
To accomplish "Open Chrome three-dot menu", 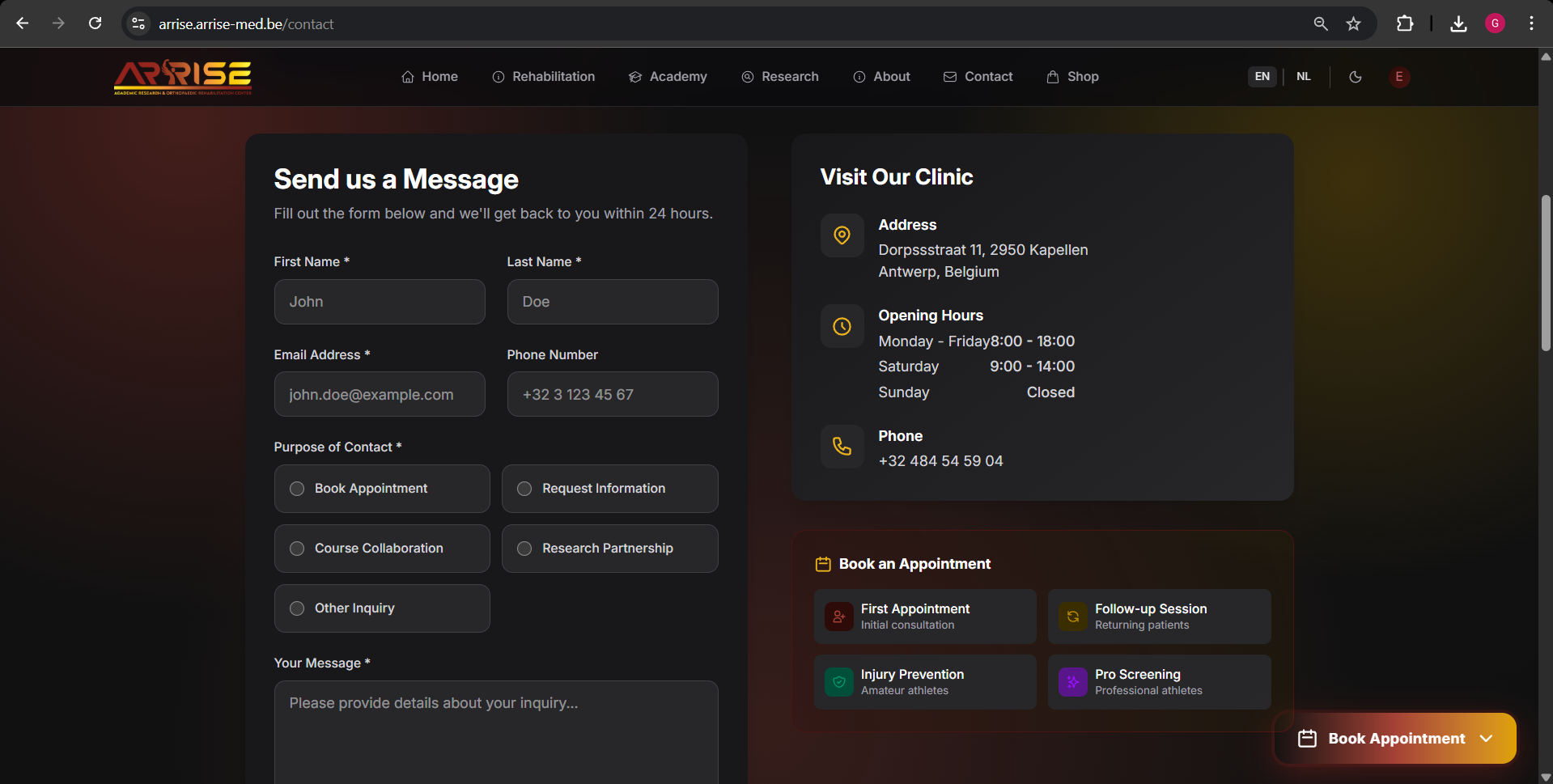I will pos(1531,23).
